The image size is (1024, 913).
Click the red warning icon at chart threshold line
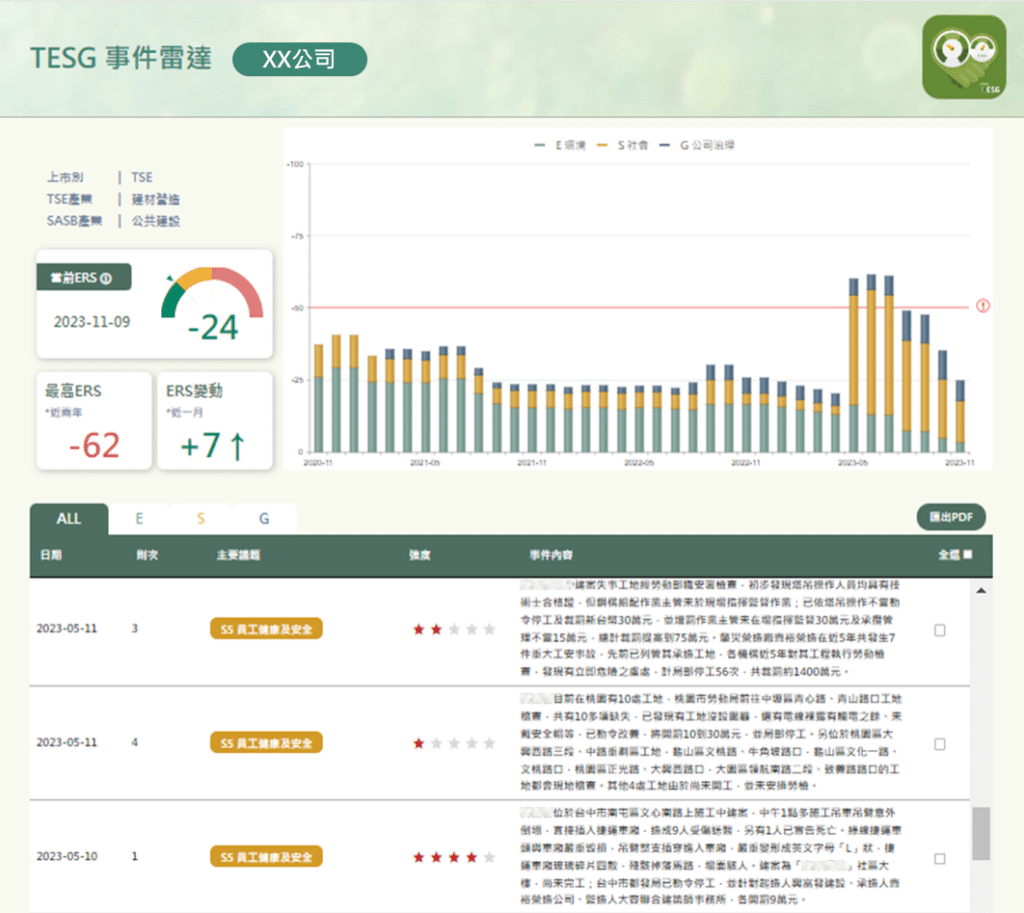point(983,306)
